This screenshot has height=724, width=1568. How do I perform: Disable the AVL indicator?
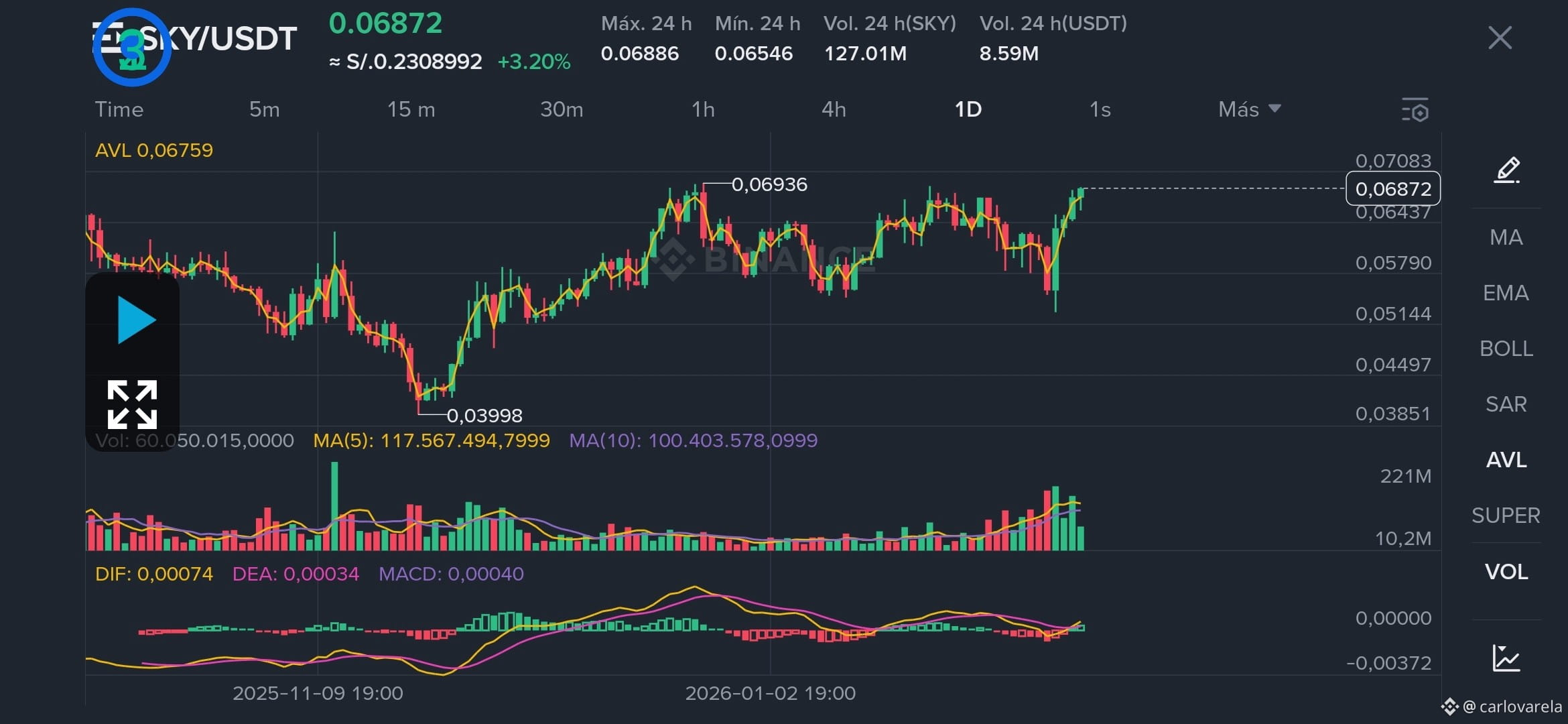1506,460
